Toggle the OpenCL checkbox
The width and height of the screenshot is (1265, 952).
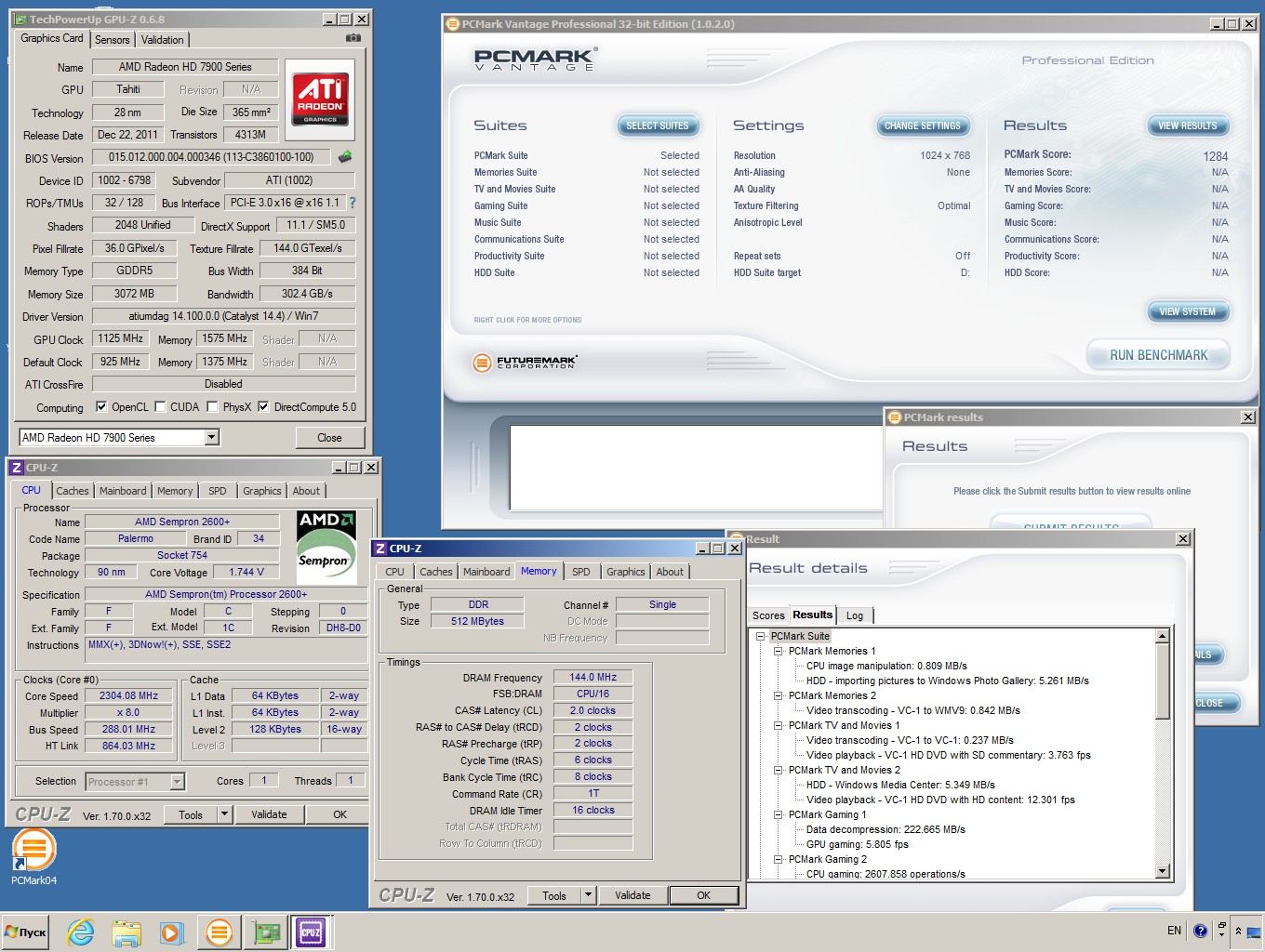coord(101,406)
